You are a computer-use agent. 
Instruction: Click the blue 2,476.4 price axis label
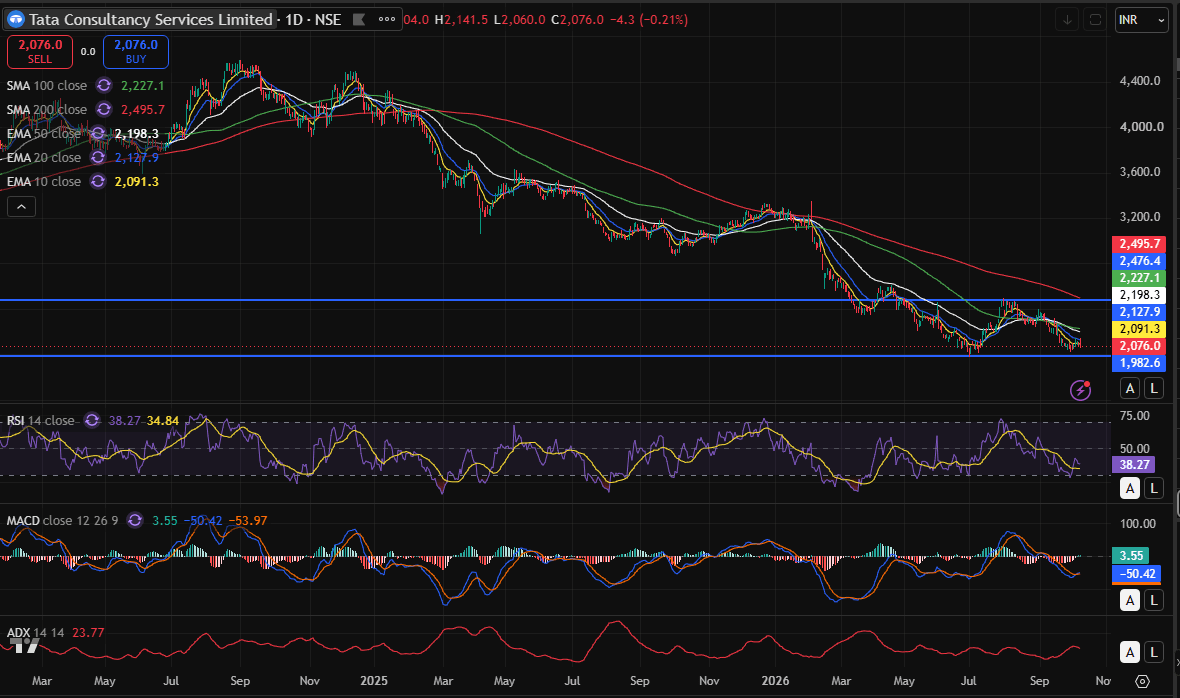click(x=1139, y=261)
